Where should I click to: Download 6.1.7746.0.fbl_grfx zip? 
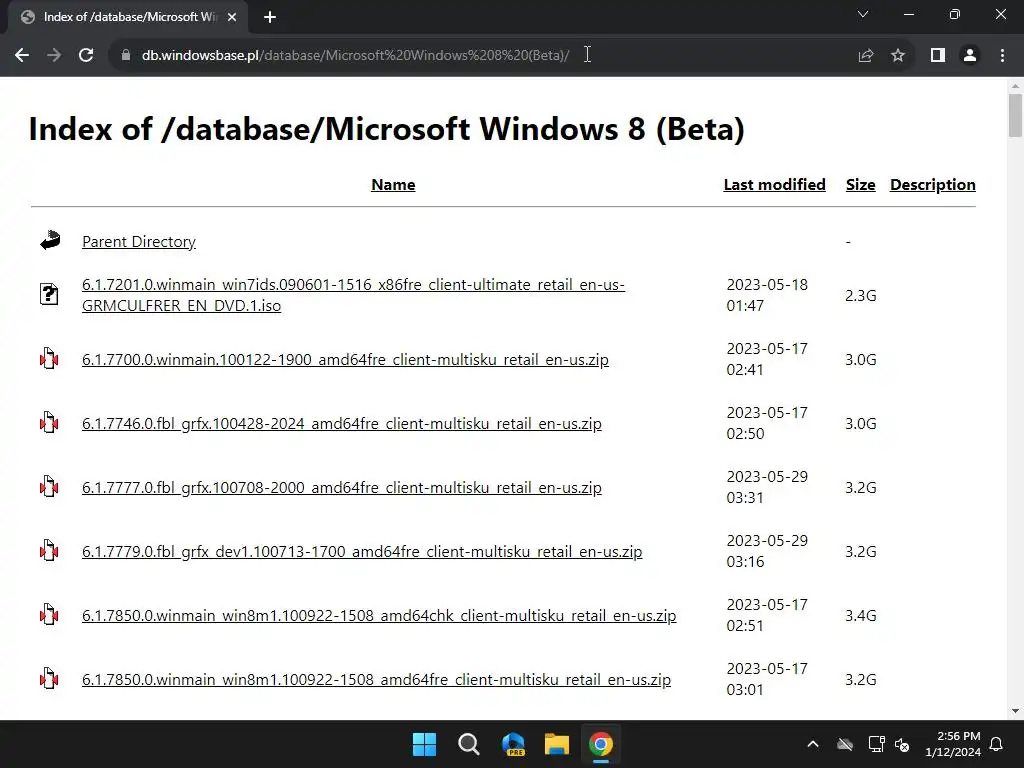[342, 423]
